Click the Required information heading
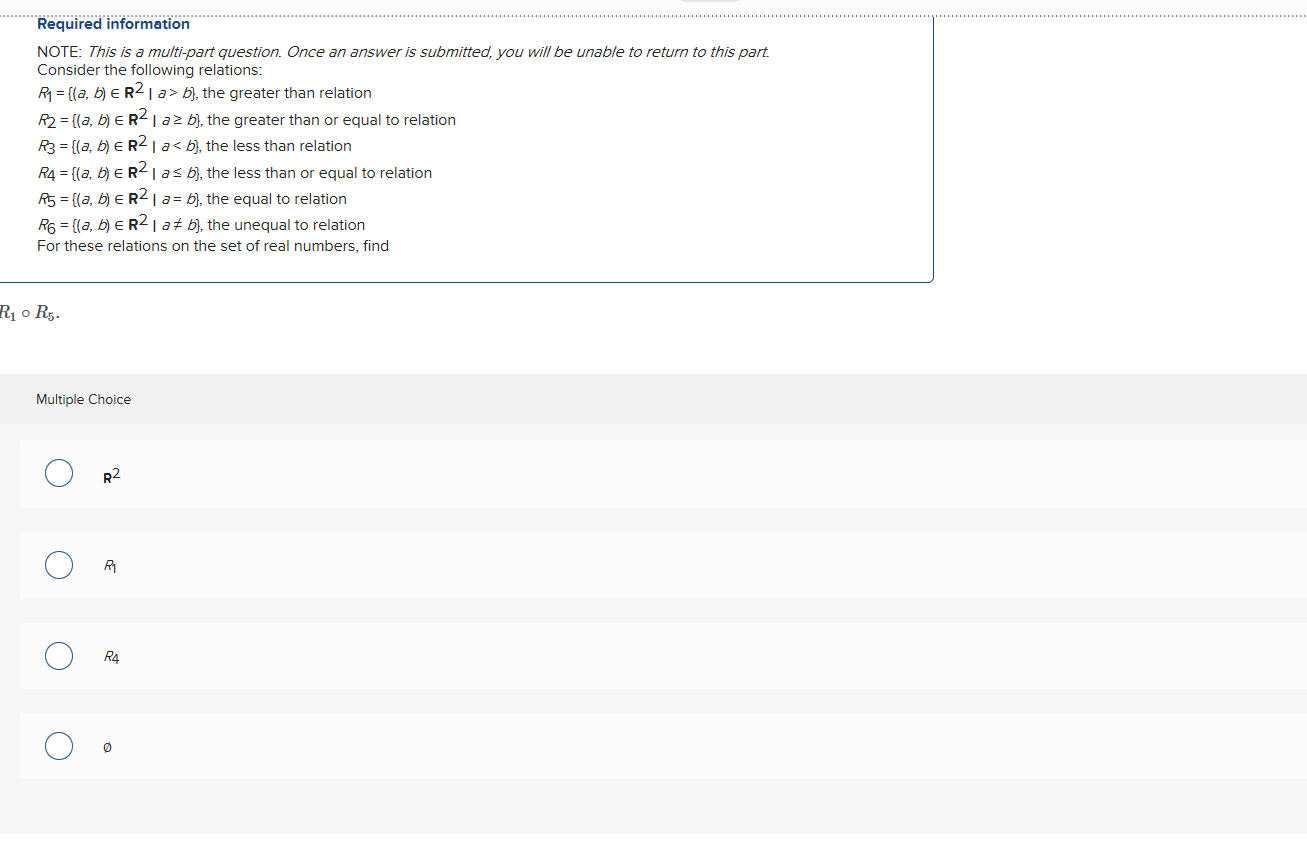The image size is (1307, 851). tap(113, 23)
